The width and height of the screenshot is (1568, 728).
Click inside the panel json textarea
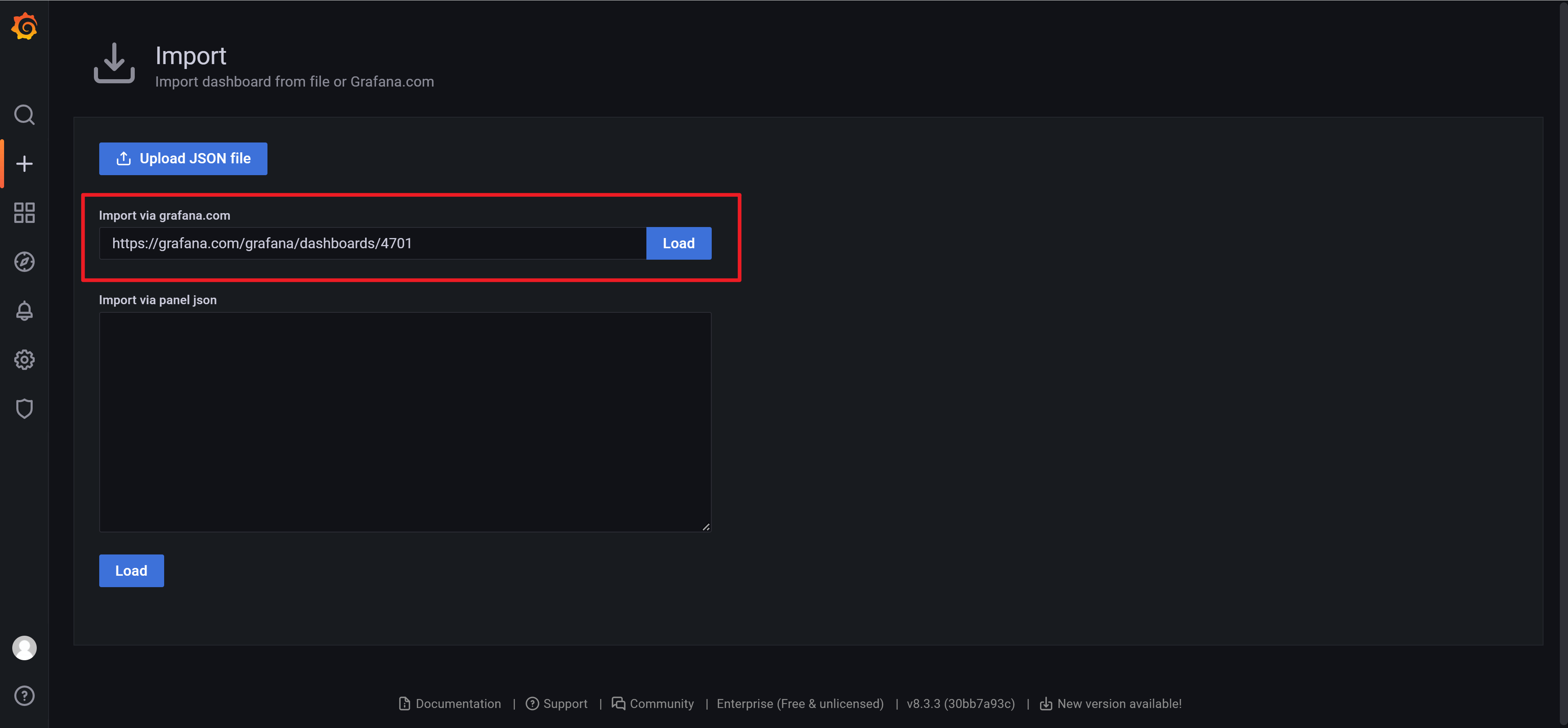[405, 422]
